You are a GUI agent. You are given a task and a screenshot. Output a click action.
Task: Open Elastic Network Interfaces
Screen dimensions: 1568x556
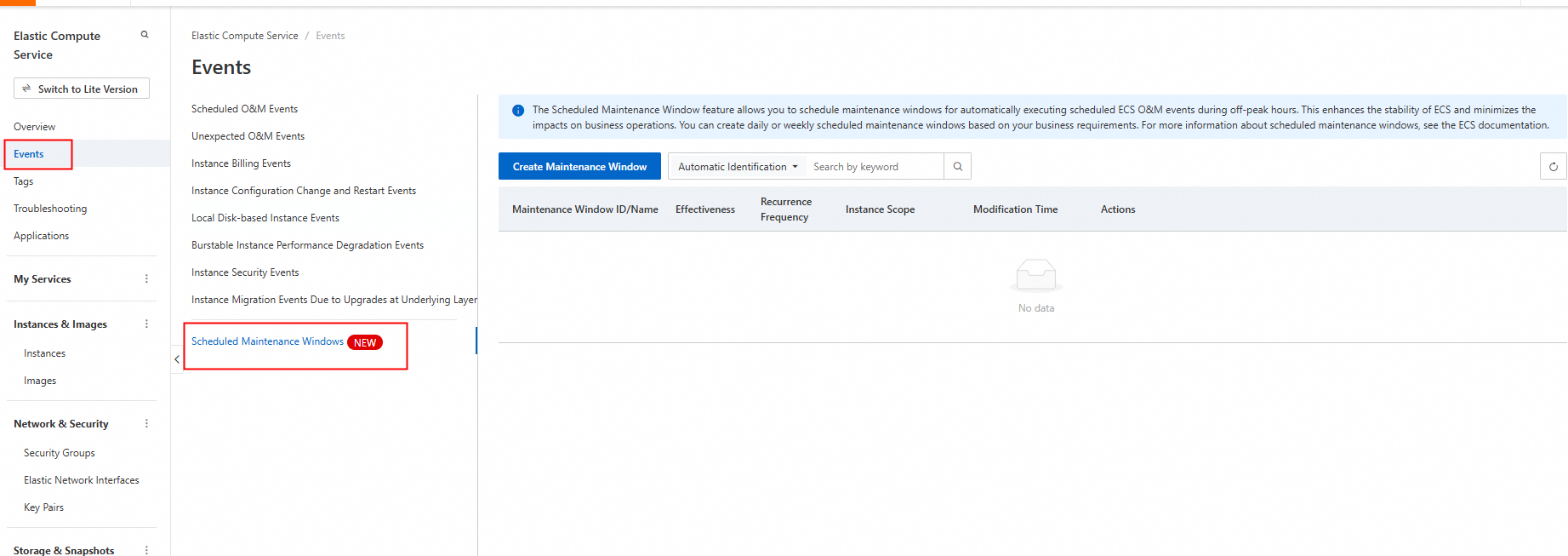[x=82, y=480]
